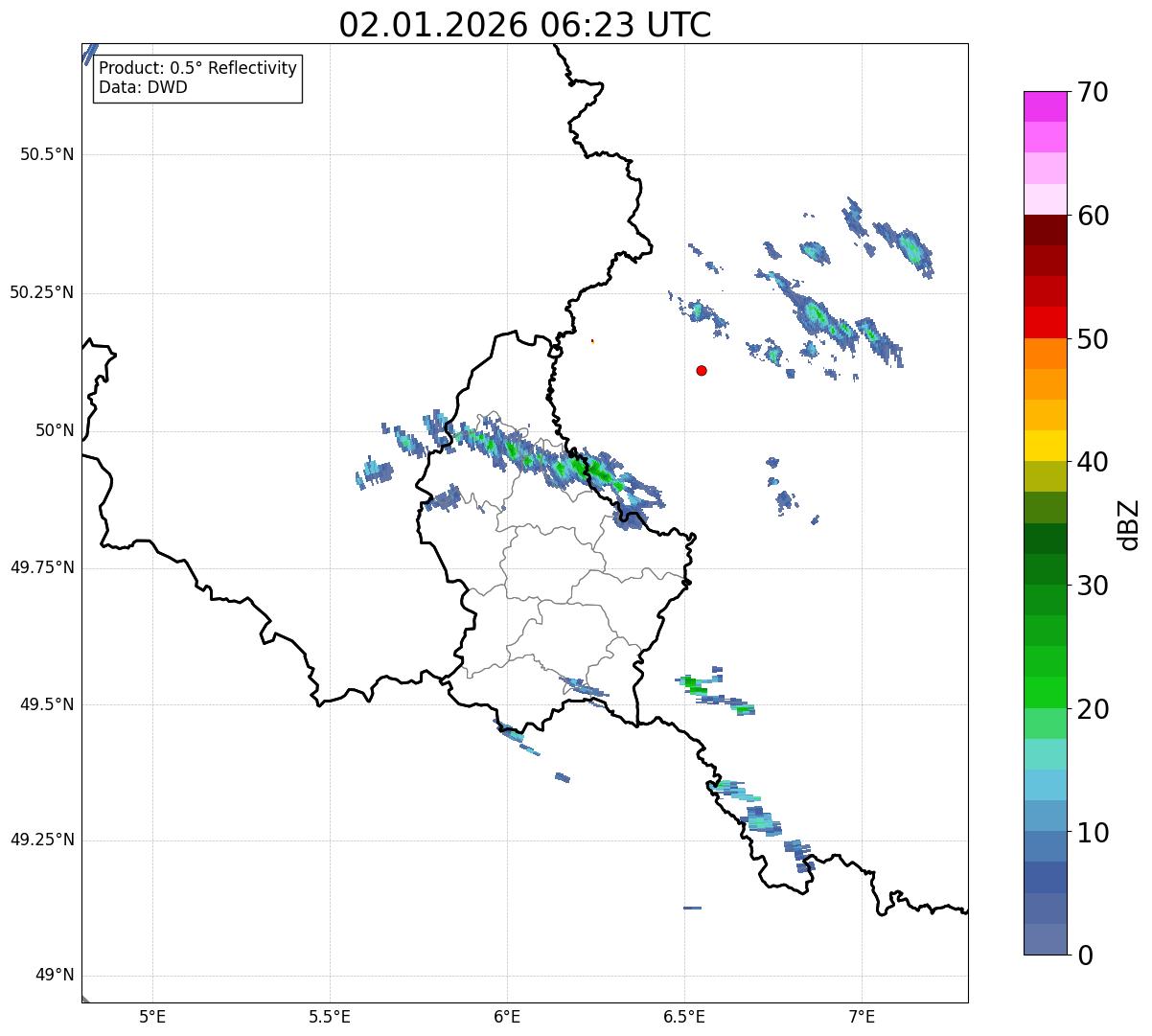Screen dimensions: 1152x1036
Task: Click the colorbar tick label 60
Action: pos(1092,217)
